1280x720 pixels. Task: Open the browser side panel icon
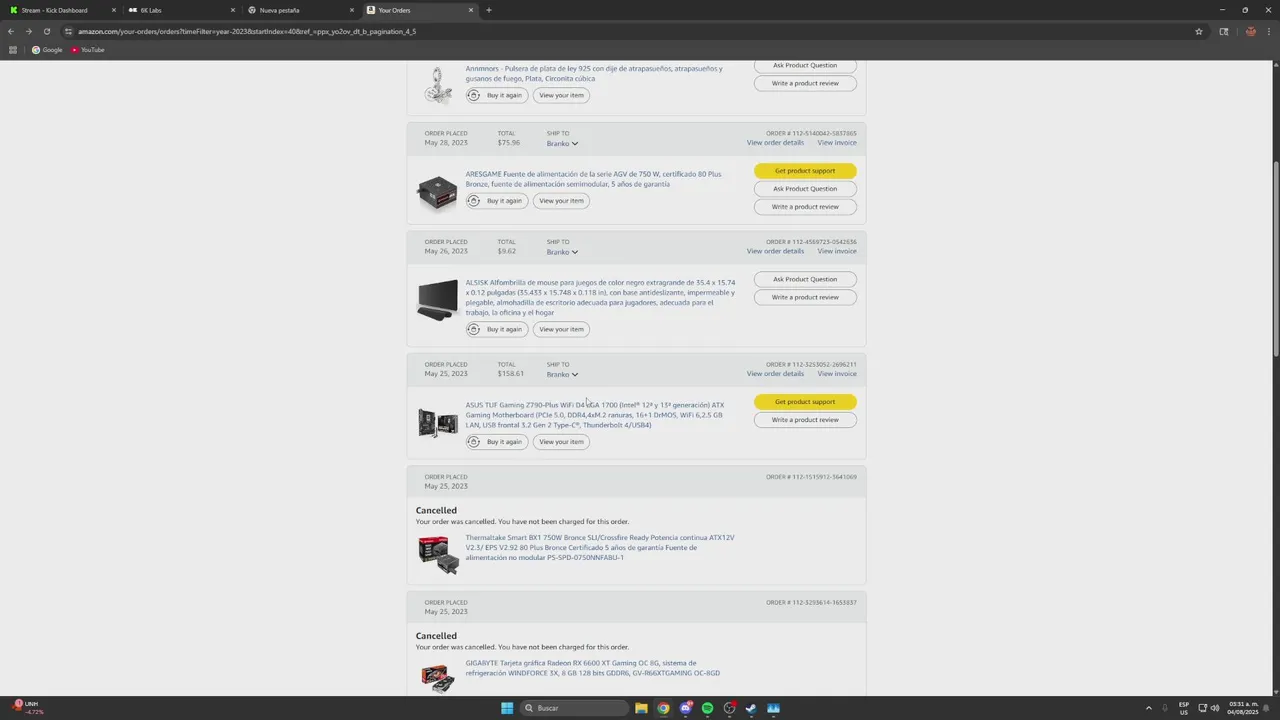(x=1223, y=31)
